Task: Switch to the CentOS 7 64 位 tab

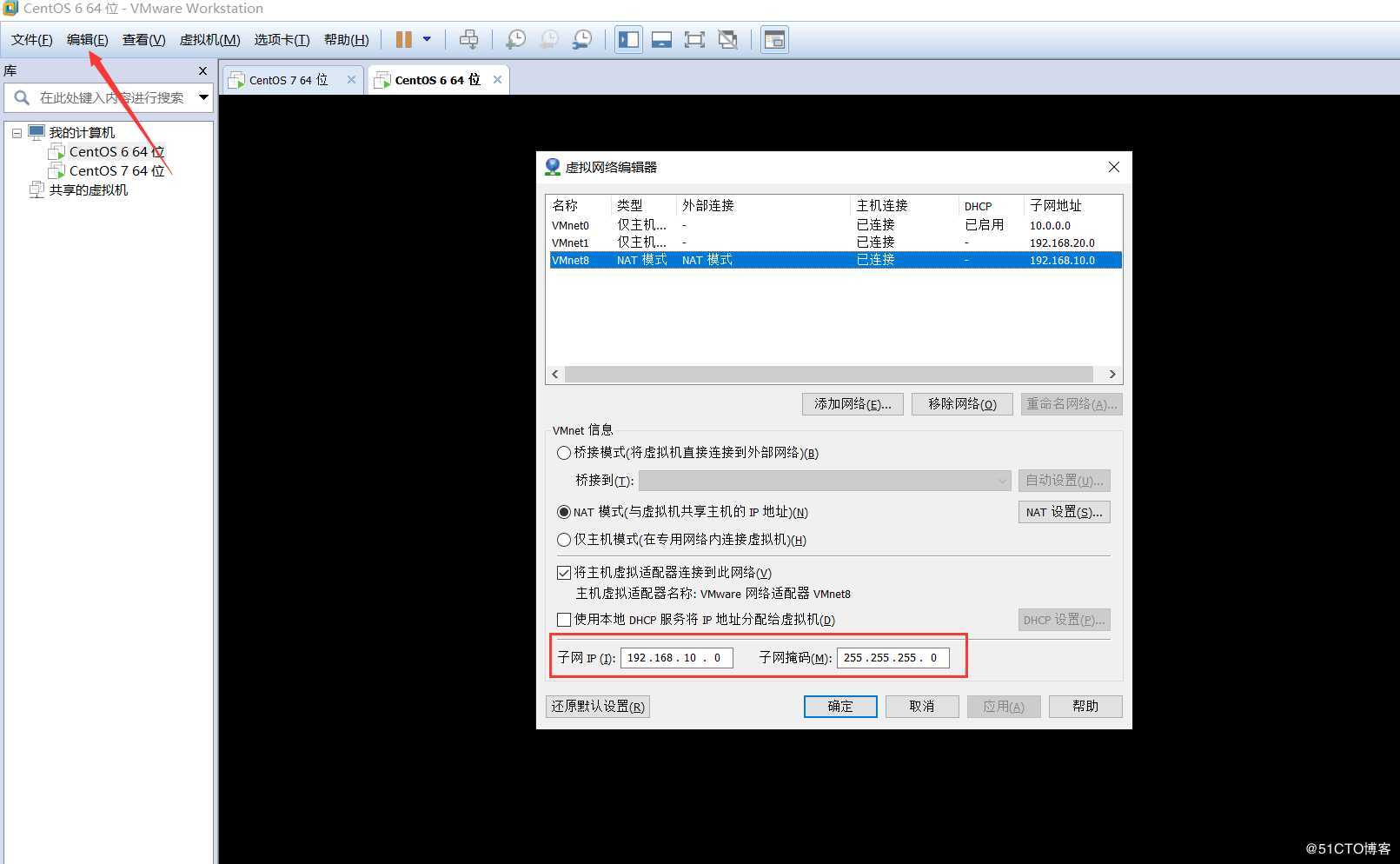Action: [287, 79]
